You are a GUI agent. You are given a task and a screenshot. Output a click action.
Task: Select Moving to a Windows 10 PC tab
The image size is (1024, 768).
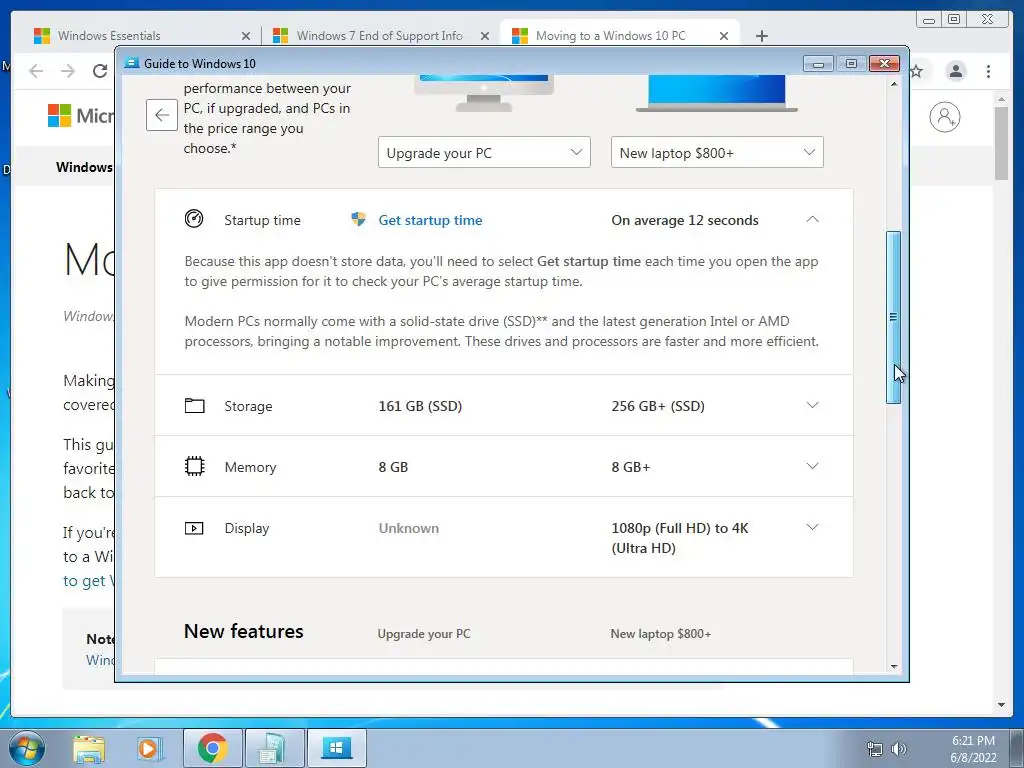pyautogui.click(x=620, y=36)
